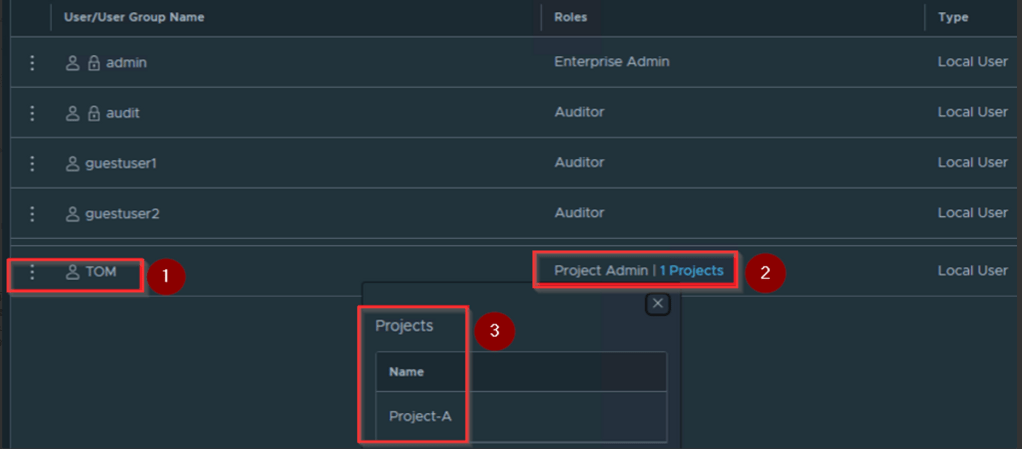Close the Projects popup with X
Viewport: 1022px width, 449px height.
point(657,304)
